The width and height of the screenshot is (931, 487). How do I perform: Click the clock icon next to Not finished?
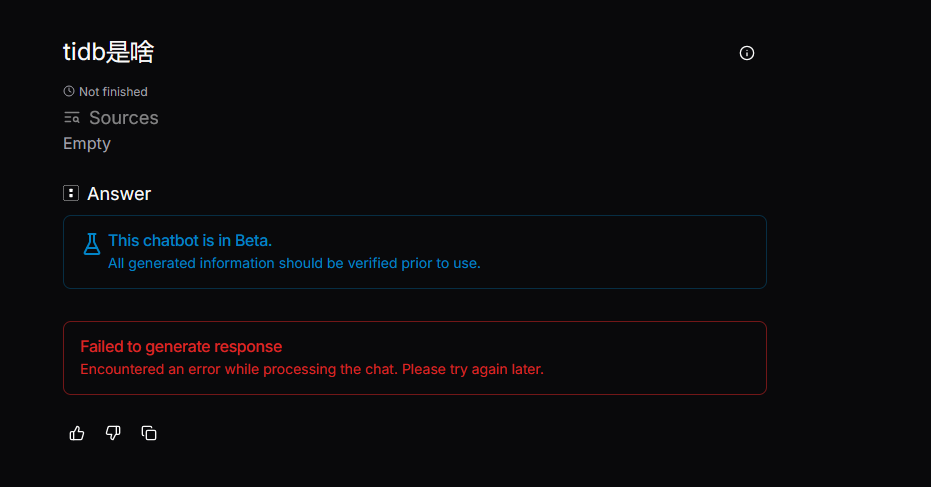(69, 91)
